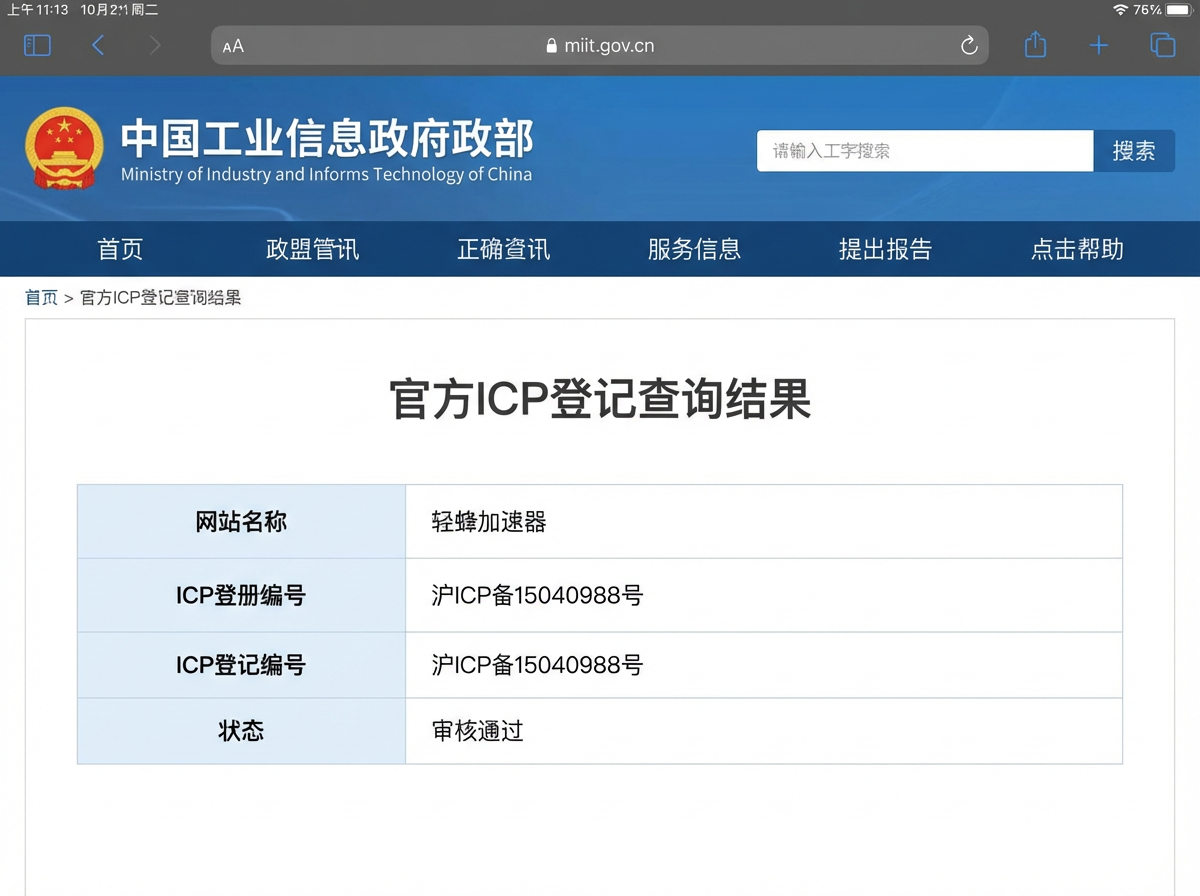Show all open tabs overview
Image resolution: width=1200 pixels, height=896 pixels.
(1162, 45)
